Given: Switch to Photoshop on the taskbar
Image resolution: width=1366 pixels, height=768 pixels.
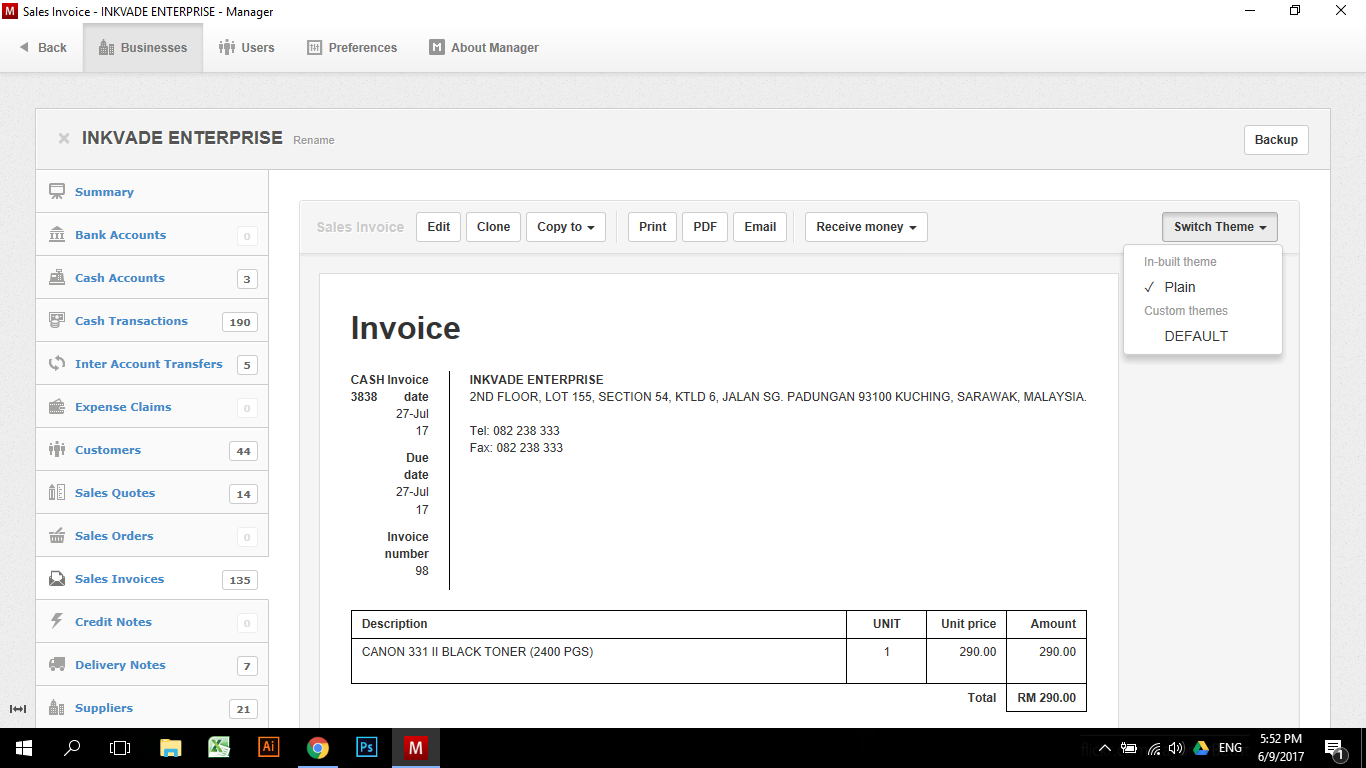Looking at the screenshot, I should pos(367,748).
